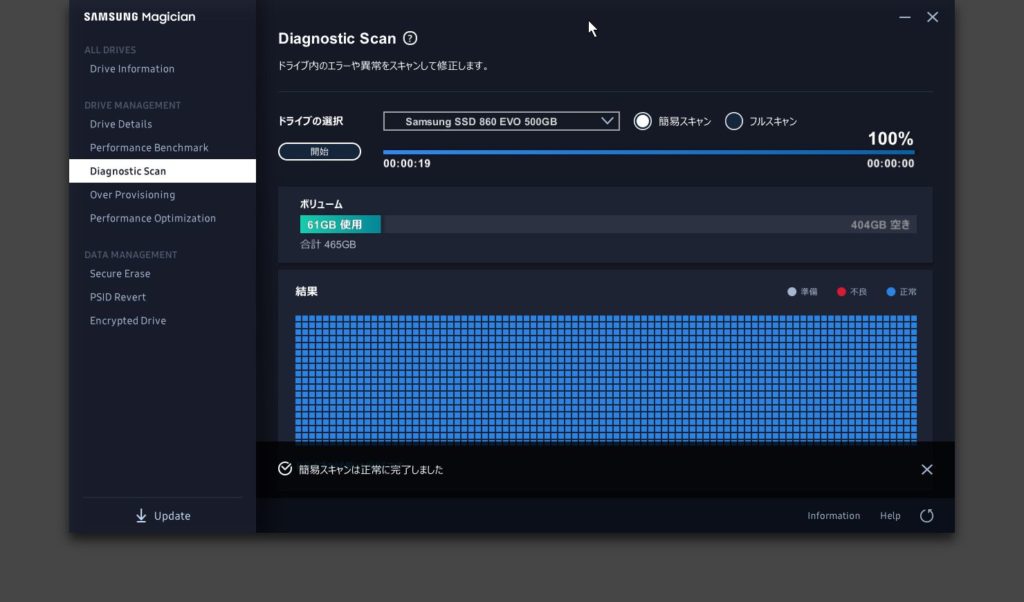Click the 準備 gray legend dot
Viewport: 1024px width, 602px height.
pyautogui.click(x=792, y=292)
